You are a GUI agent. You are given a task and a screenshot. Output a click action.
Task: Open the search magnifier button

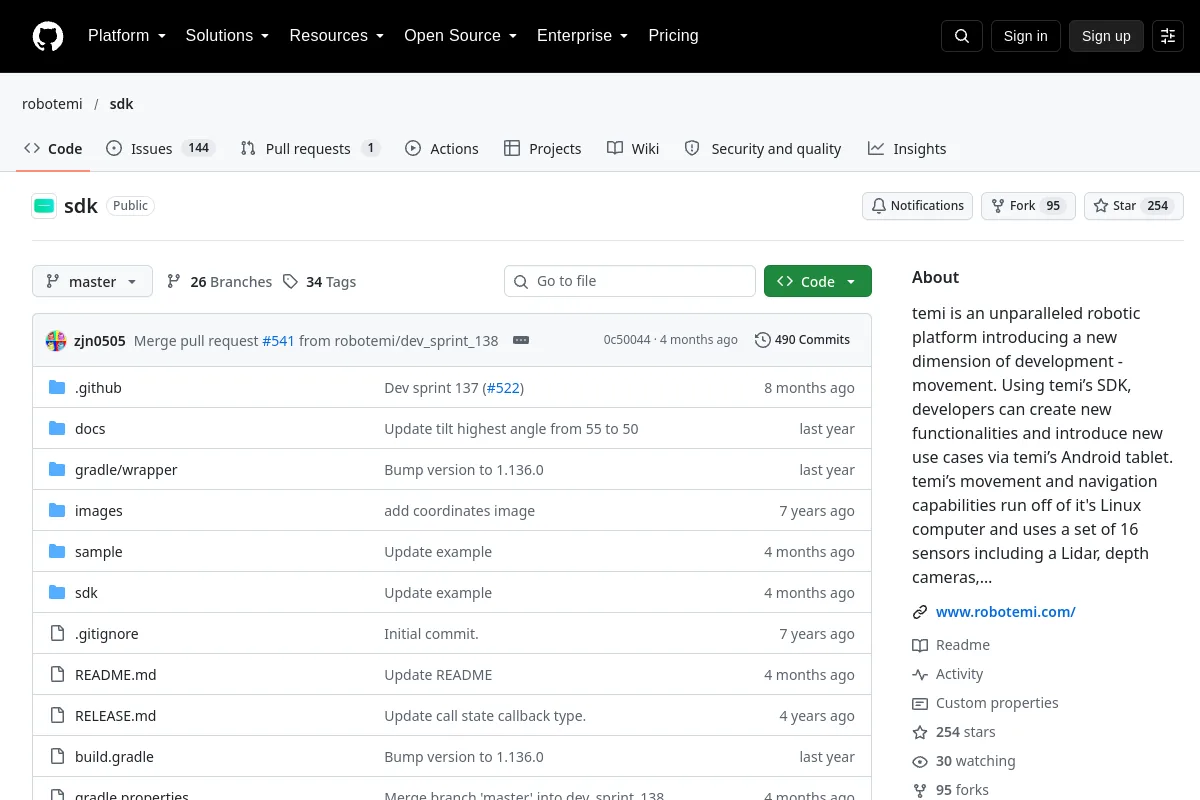tap(961, 36)
